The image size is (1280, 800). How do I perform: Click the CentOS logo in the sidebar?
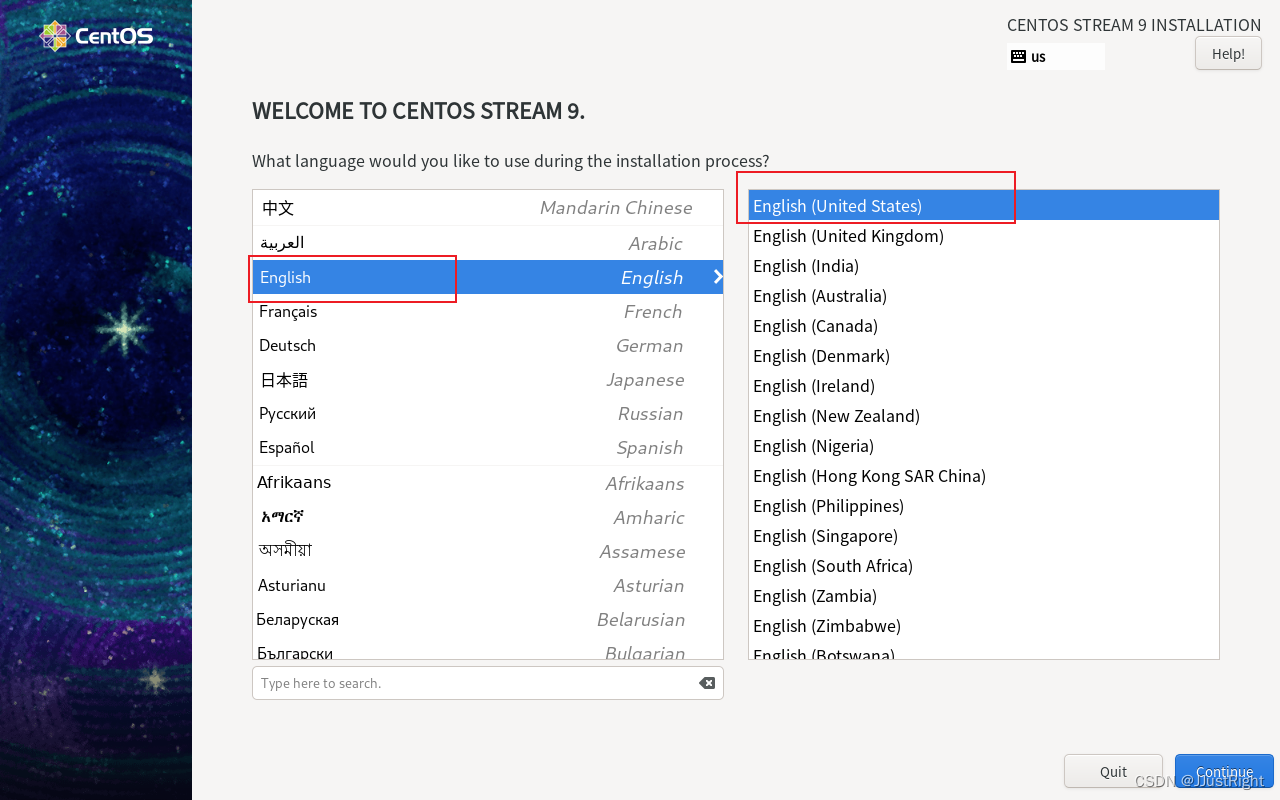coord(96,37)
